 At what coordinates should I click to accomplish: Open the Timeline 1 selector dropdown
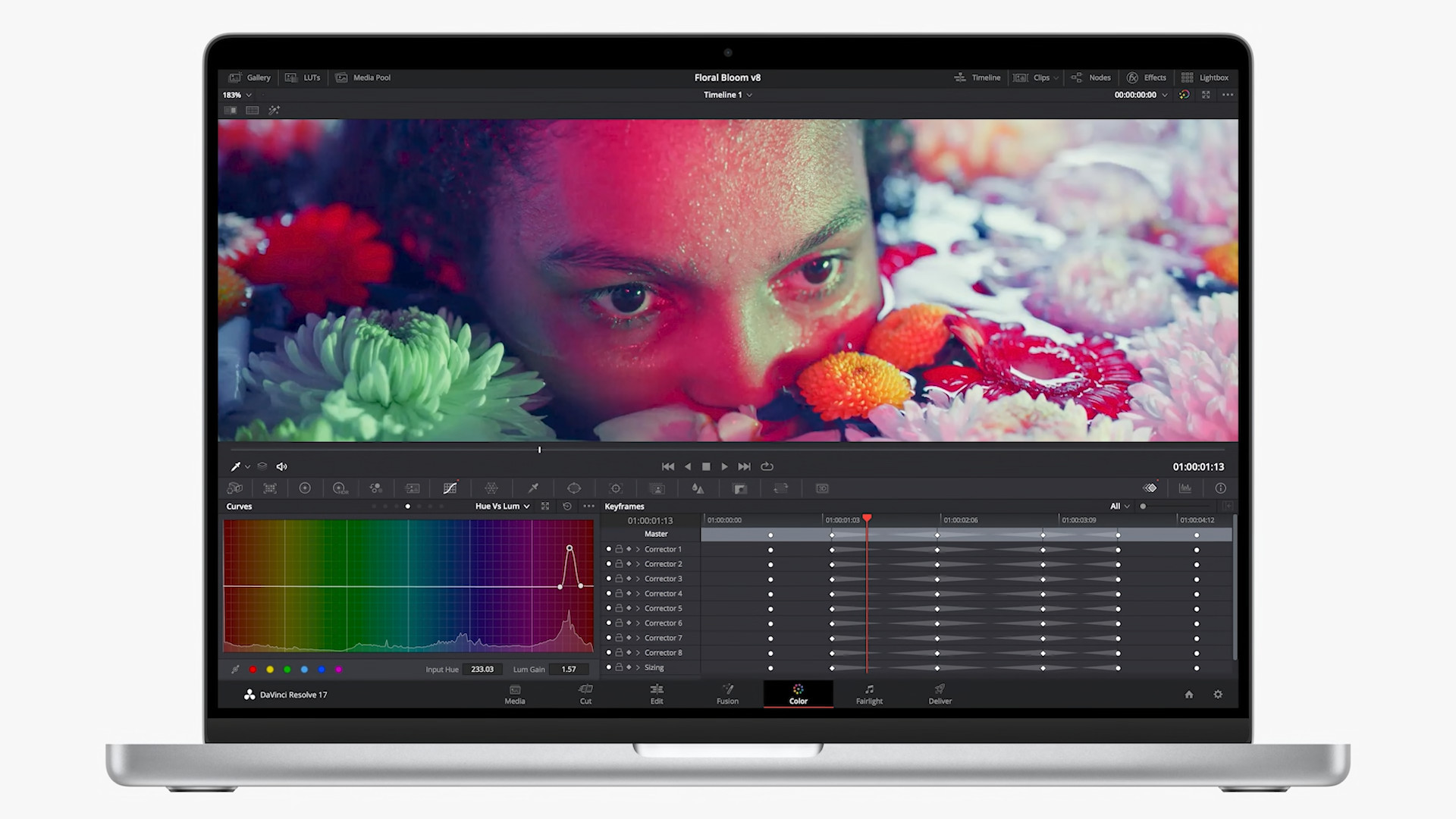(727, 95)
